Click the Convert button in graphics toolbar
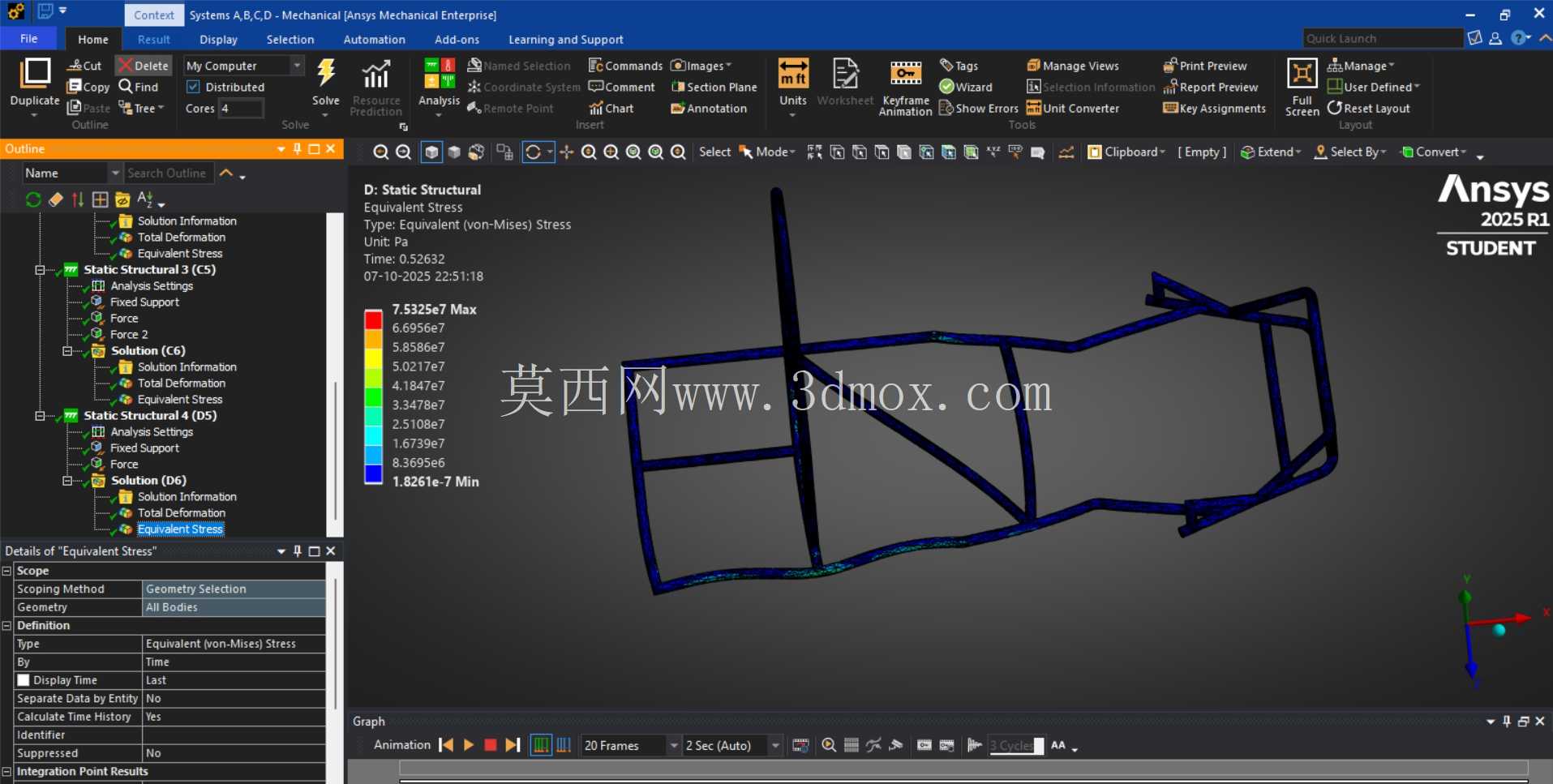 [x=1434, y=152]
